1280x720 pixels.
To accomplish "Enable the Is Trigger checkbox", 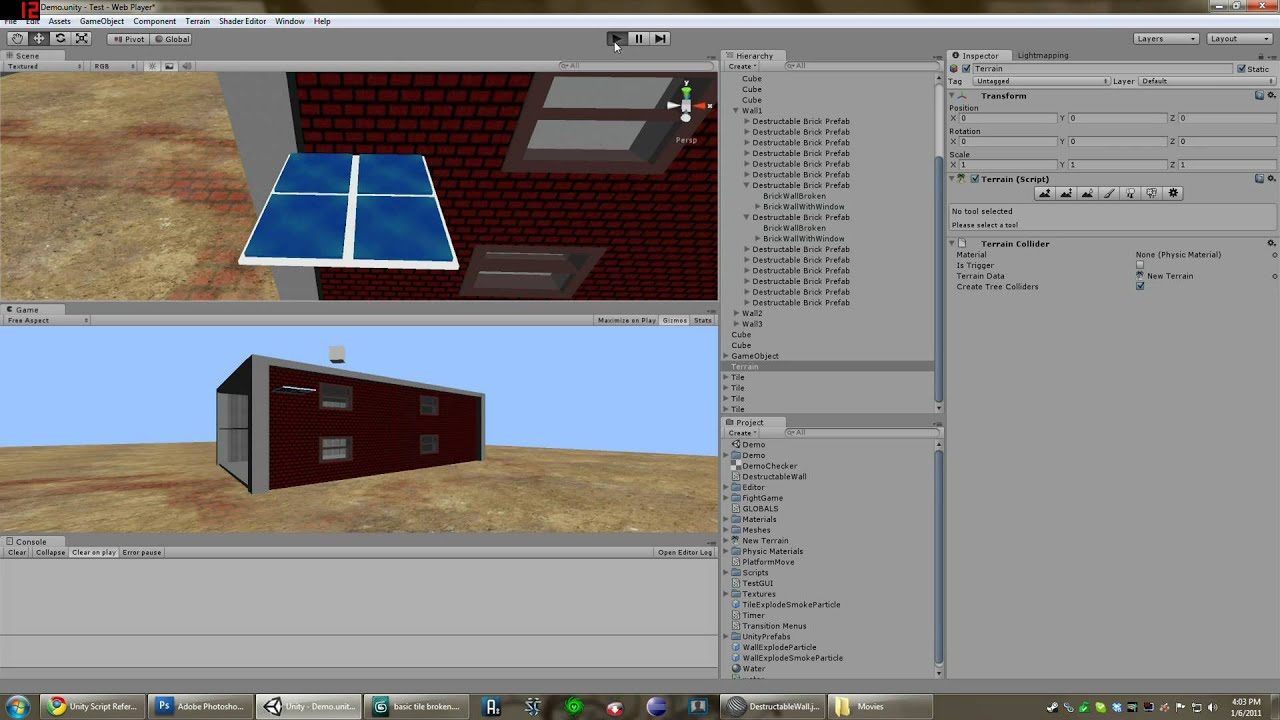I will coord(1140,265).
